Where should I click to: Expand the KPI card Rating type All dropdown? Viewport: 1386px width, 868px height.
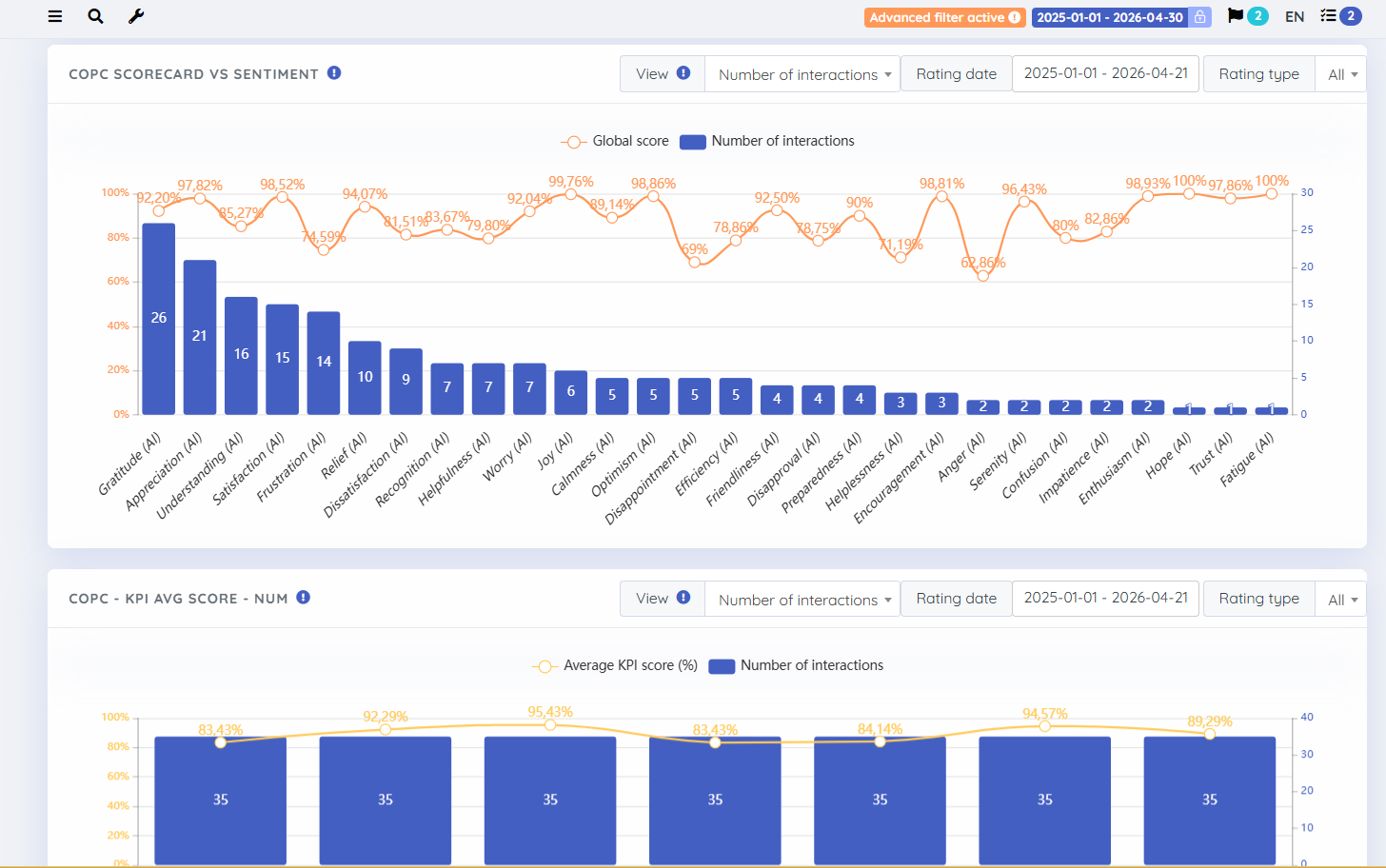pyautogui.click(x=1340, y=600)
